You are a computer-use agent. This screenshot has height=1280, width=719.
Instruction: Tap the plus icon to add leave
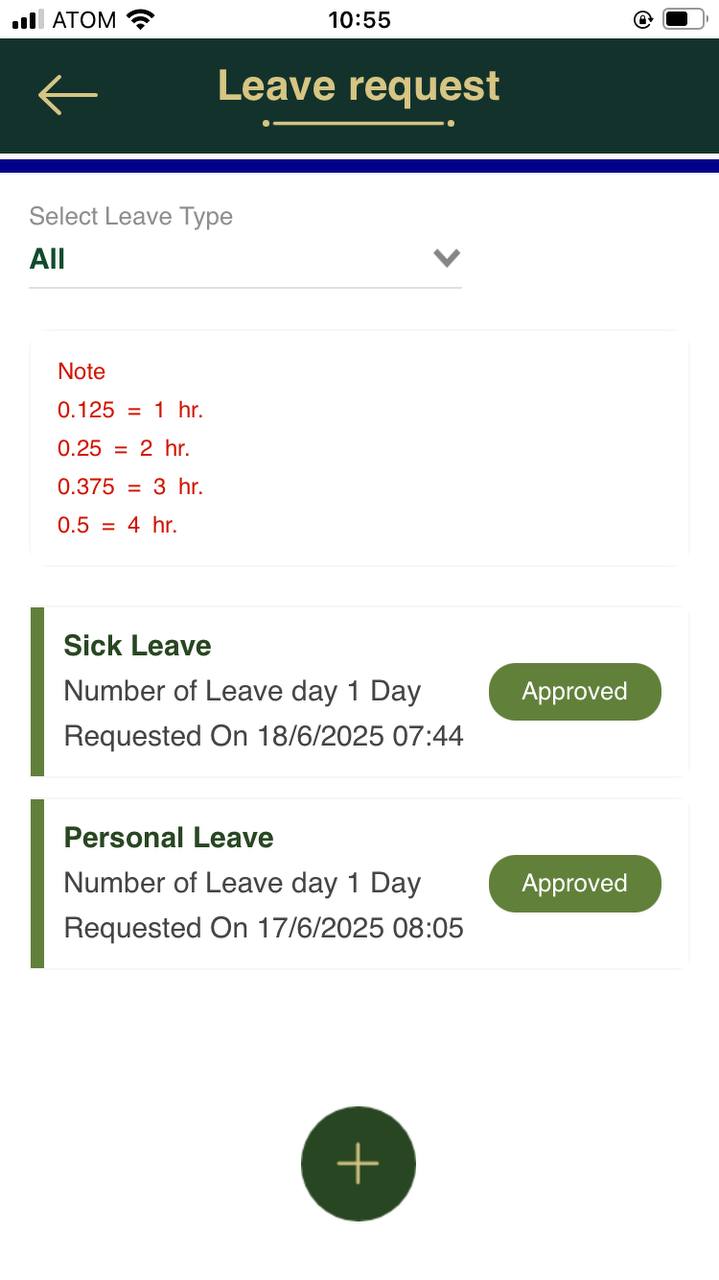(x=358, y=1164)
